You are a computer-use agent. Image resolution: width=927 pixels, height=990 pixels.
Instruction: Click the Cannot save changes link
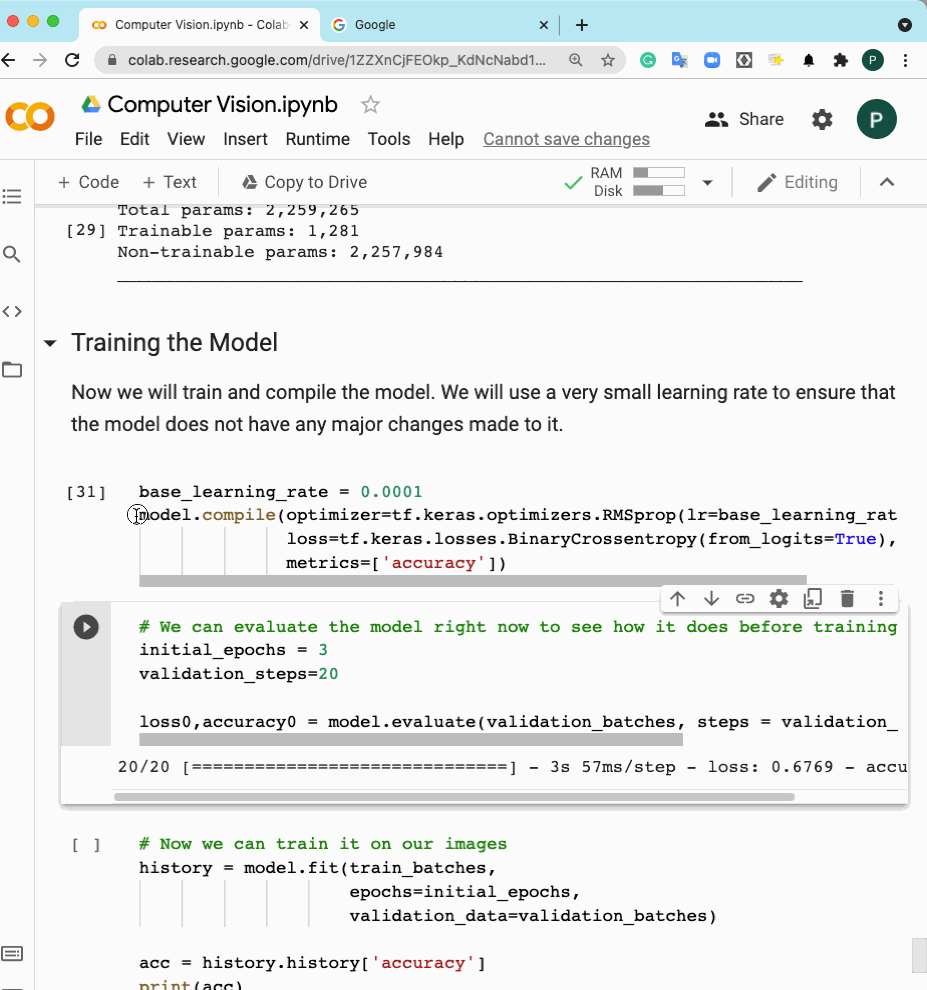(566, 139)
